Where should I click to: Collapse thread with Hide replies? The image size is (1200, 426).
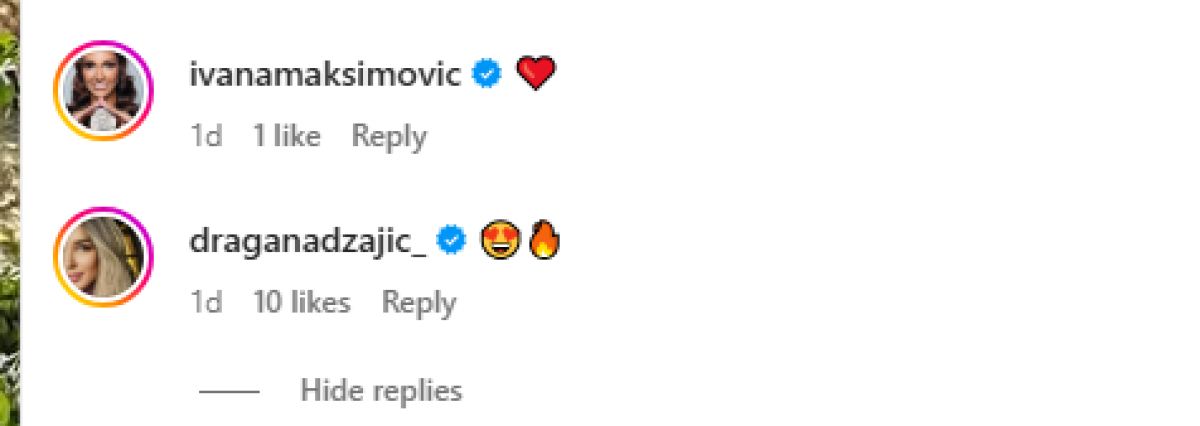point(381,391)
